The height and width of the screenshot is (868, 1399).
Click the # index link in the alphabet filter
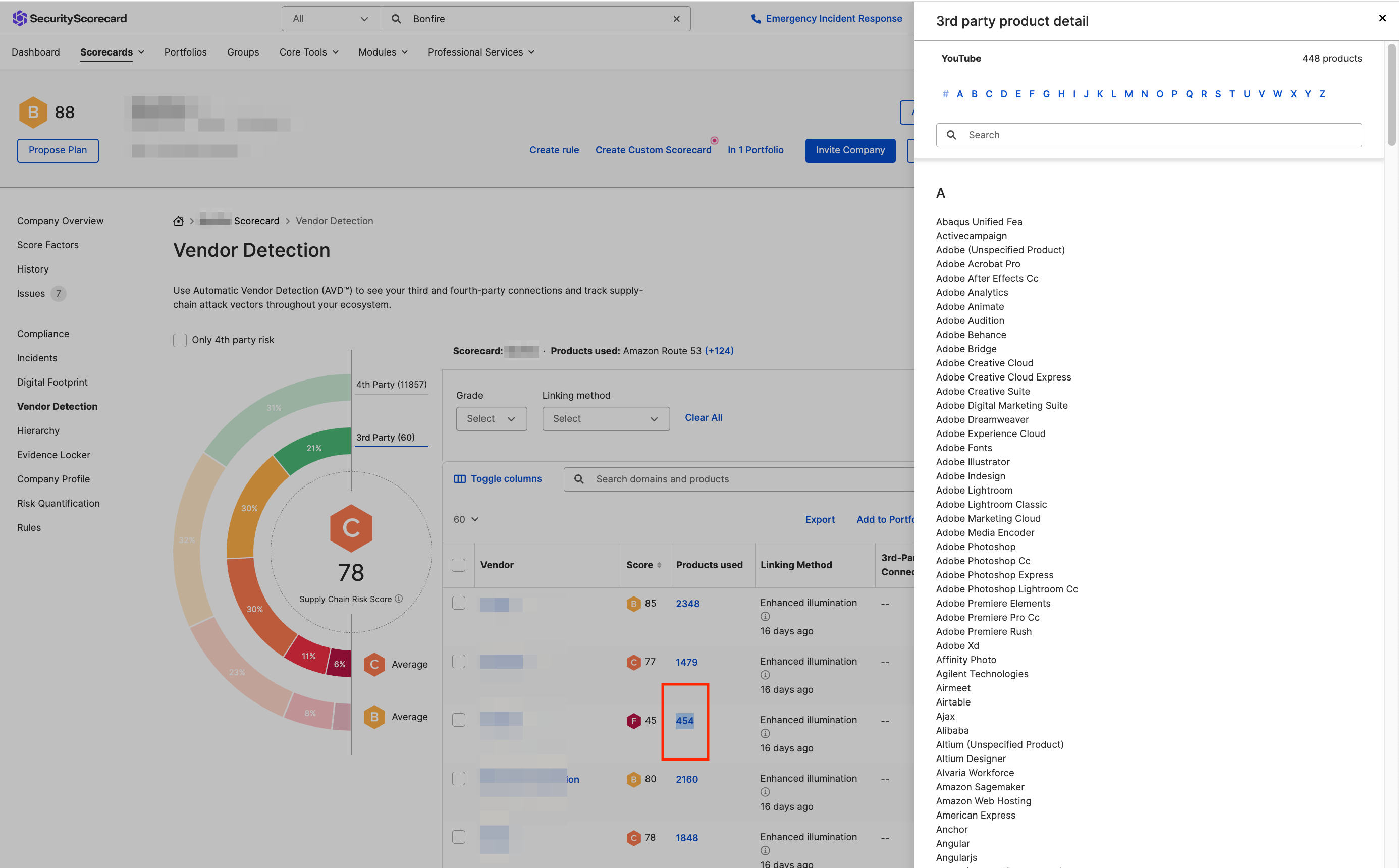pyautogui.click(x=945, y=94)
